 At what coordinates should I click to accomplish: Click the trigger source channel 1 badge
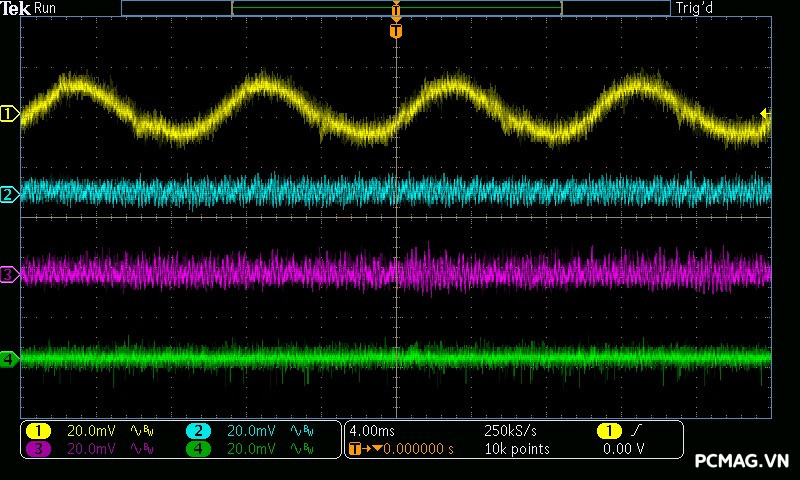[x=609, y=430]
